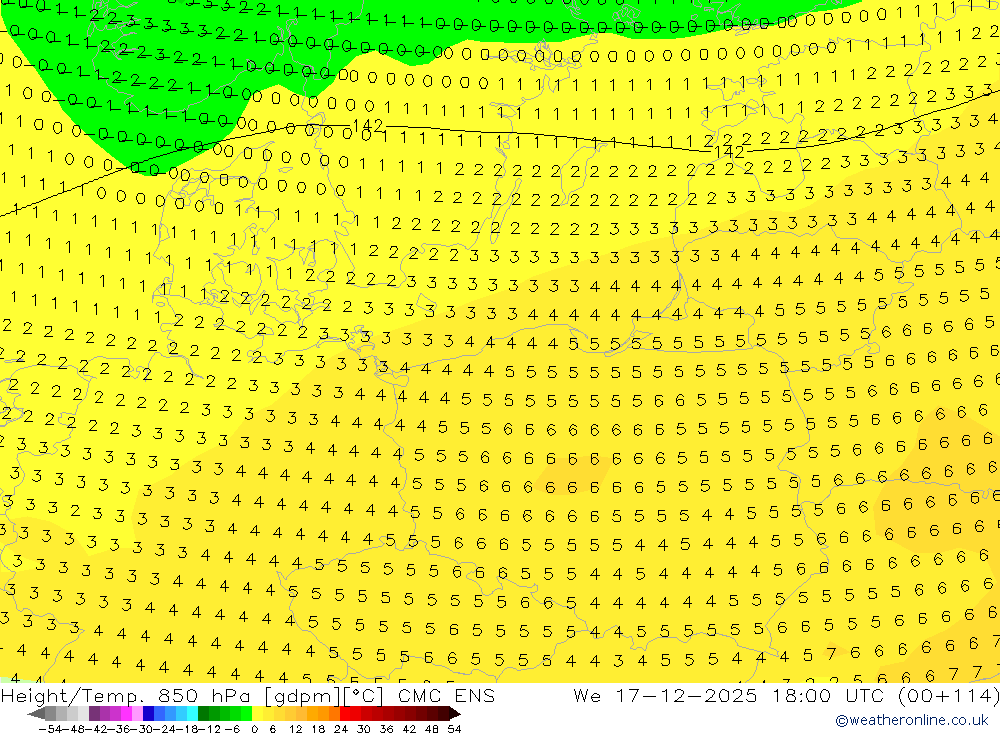Click the 0 legend scale value
1000x733 pixels.
pos(254,729)
